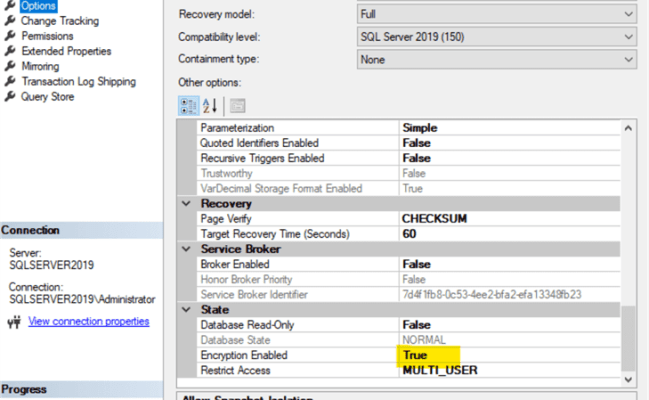
Task: Click the MULTI_USER value cell
Action: (x=440, y=370)
